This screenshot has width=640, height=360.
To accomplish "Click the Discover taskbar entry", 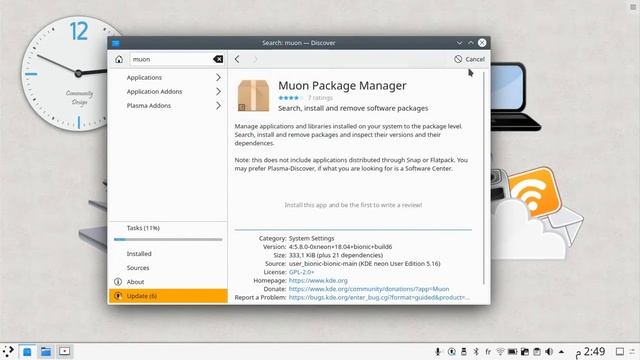I will pos(27,351).
